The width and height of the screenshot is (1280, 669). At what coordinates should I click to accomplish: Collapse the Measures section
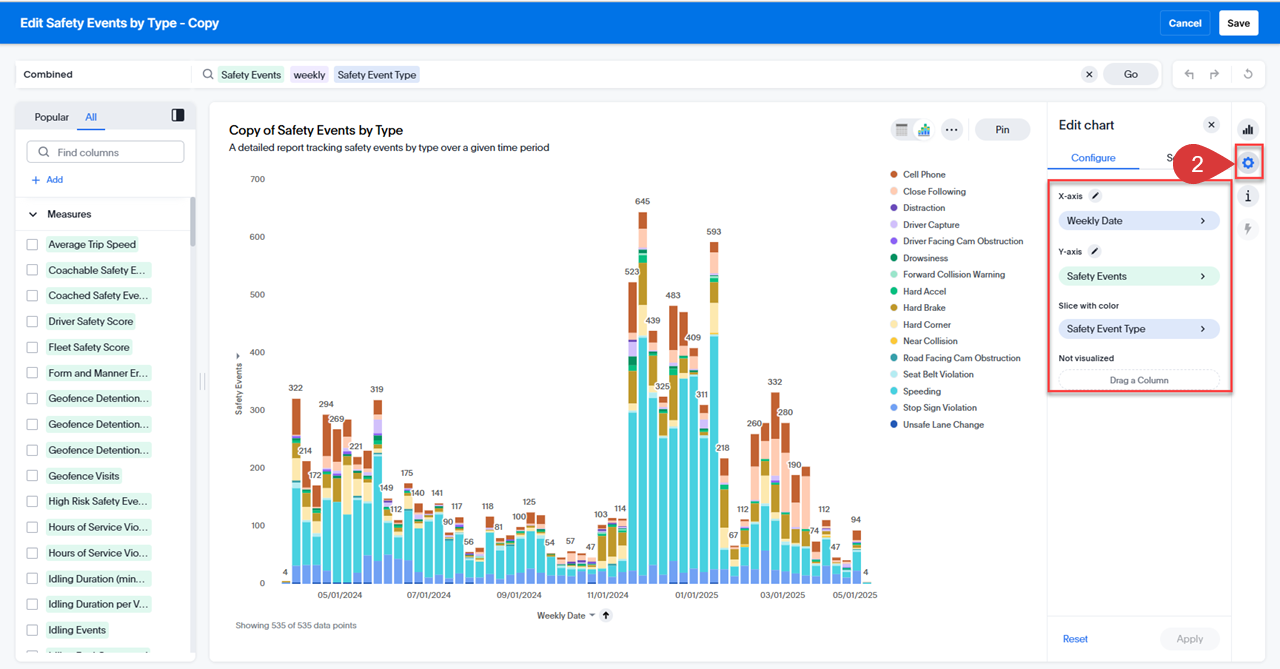pyautogui.click(x=32, y=214)
